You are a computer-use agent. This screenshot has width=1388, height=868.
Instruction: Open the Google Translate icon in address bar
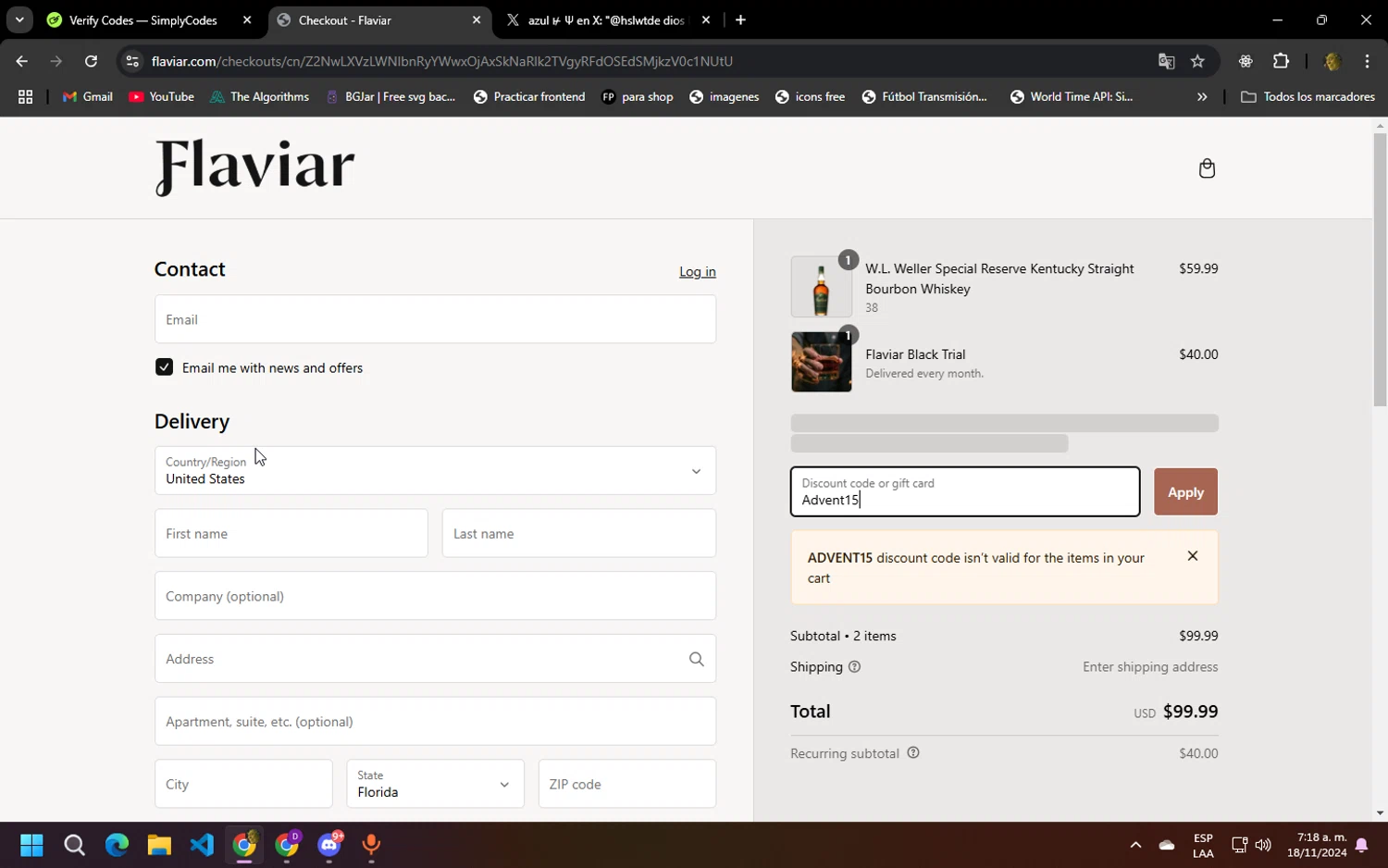pos(1166,61)
